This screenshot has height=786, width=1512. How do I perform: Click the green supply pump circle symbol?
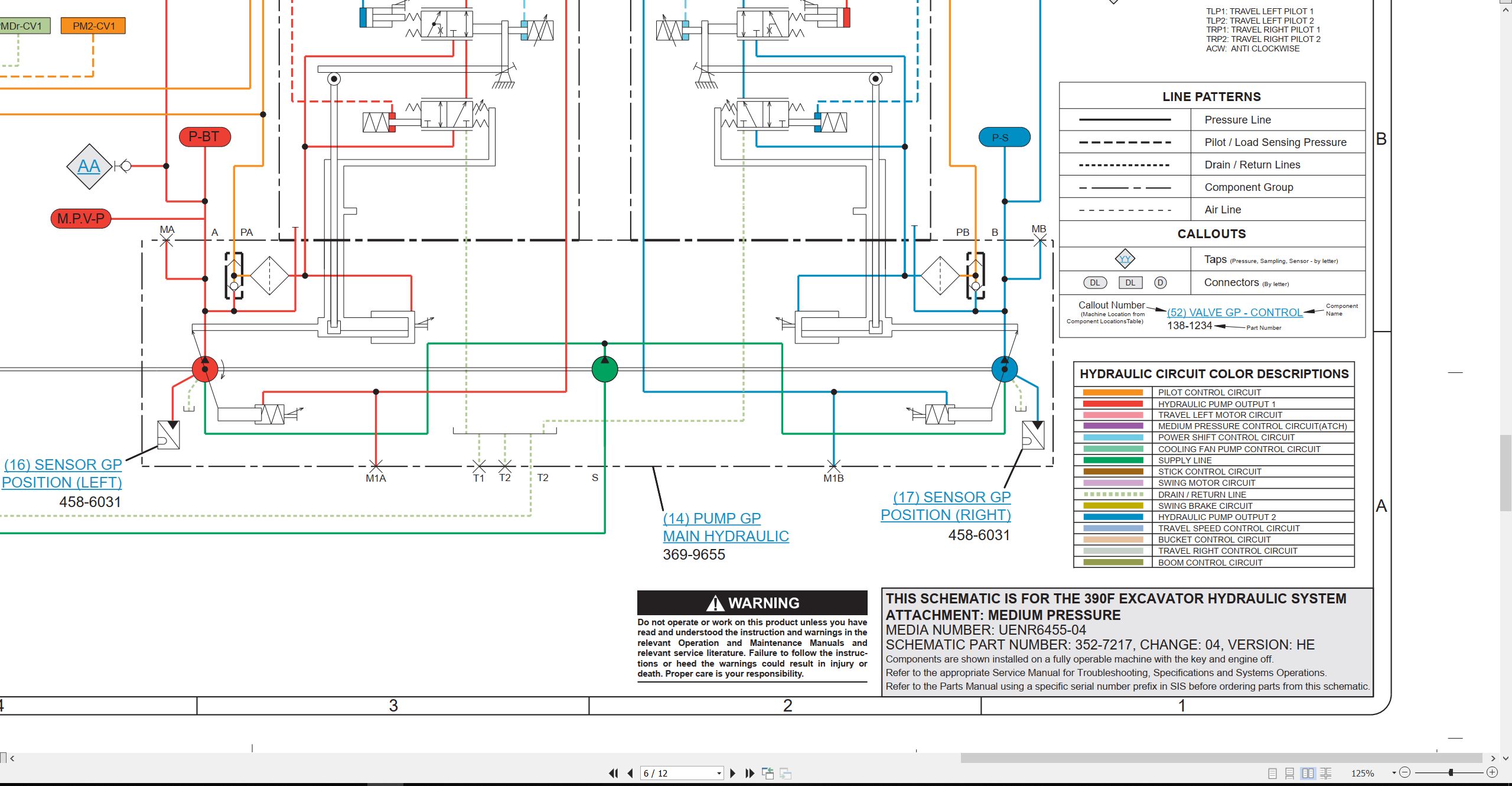(x=605, y=369)
